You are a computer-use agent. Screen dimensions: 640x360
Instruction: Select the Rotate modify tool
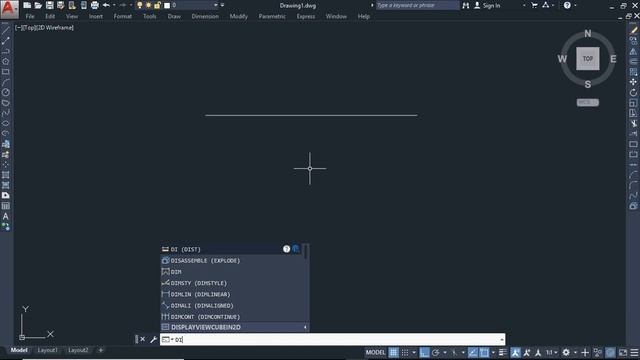click(x=633, y=93)
